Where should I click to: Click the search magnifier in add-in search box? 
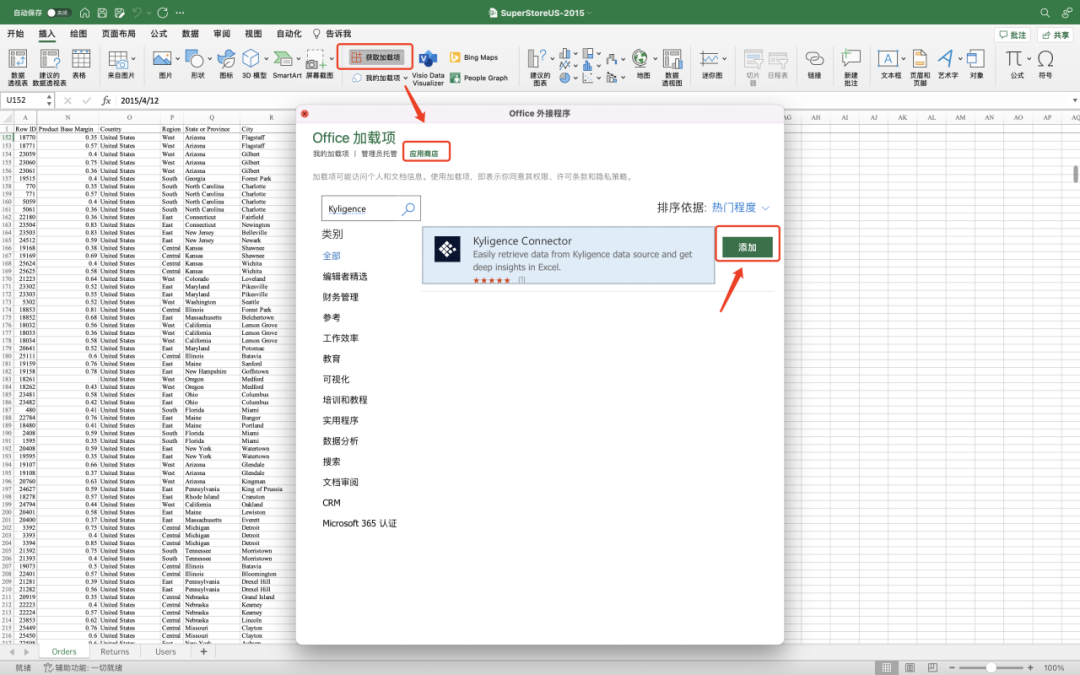click(x=408, y=209)
